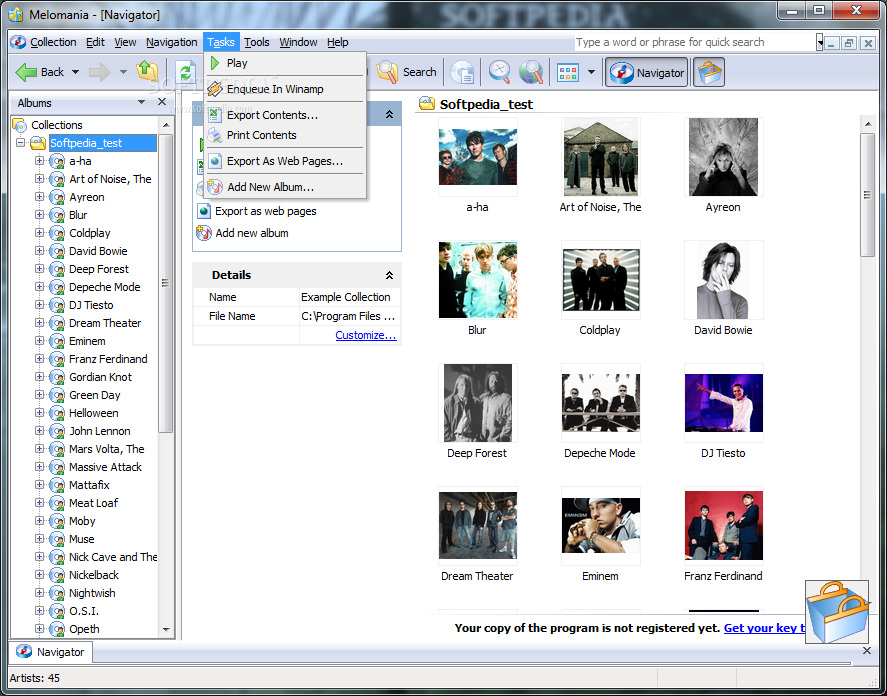Choose Enqueue In Winamp from Tasks menu

(285, 89)
